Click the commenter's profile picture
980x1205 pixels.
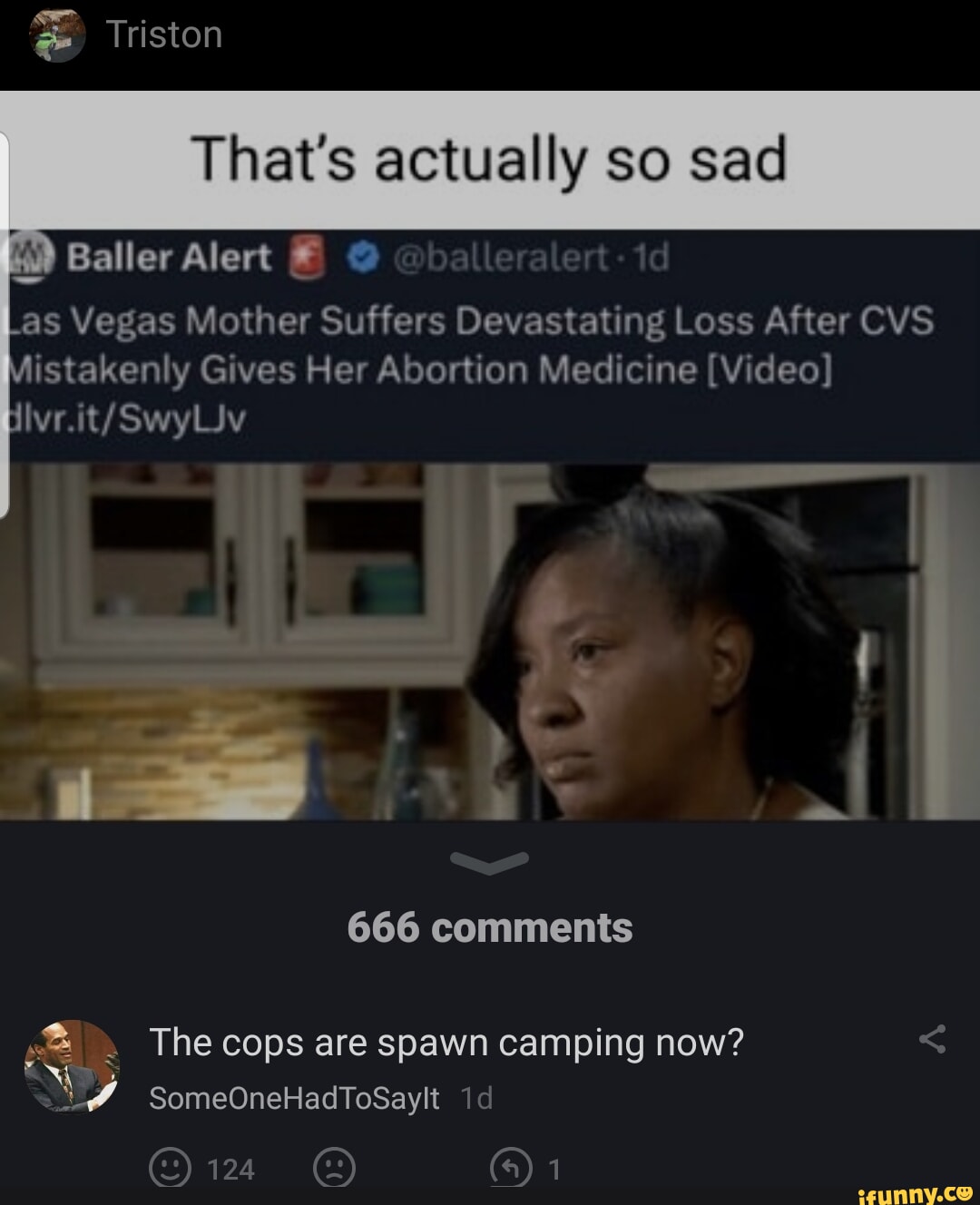(72, 1066)
